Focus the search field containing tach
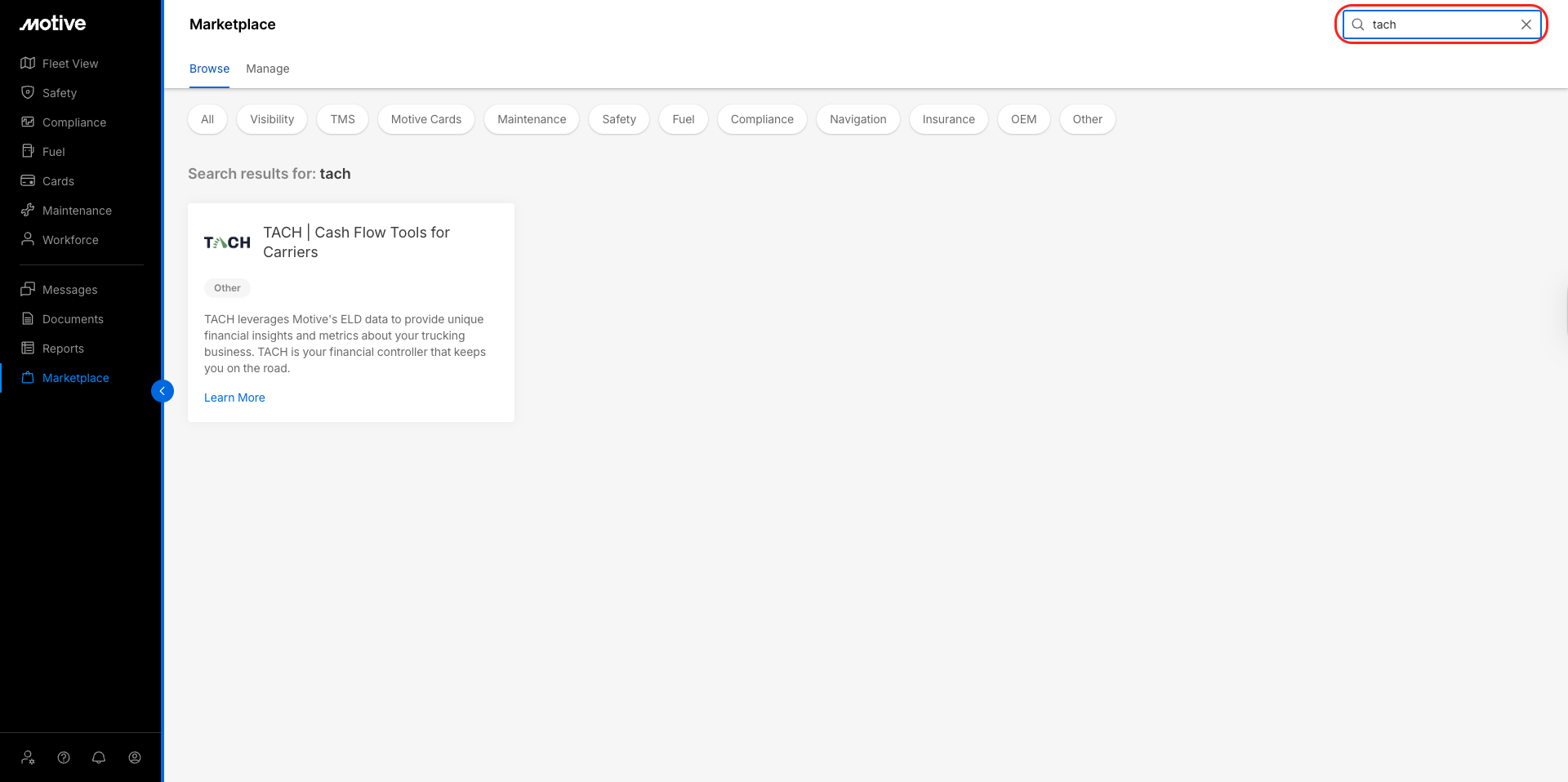 click(1442, 24)
